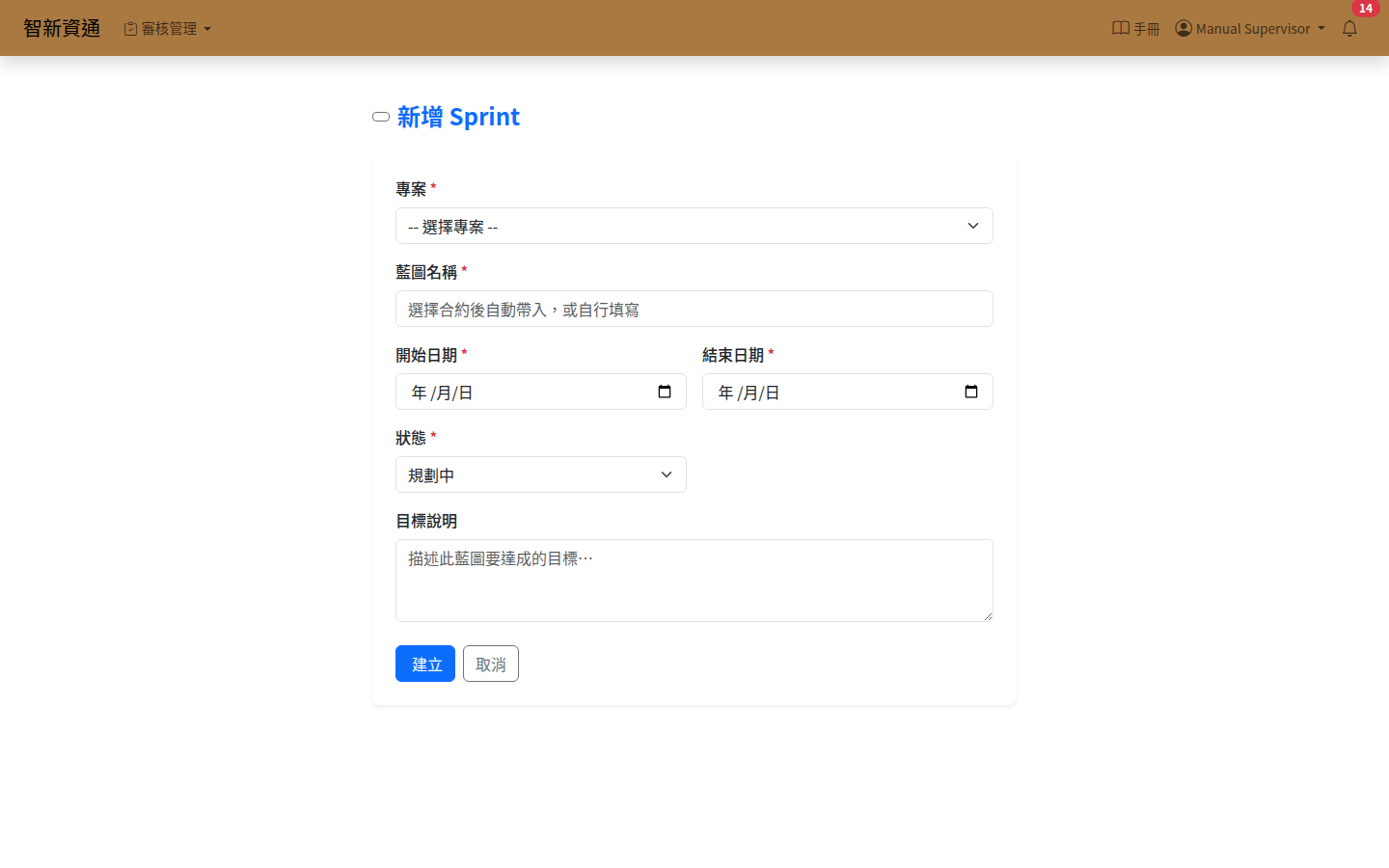Open the notification bell icon
1389x868 pixels.
coord(1349,28)
